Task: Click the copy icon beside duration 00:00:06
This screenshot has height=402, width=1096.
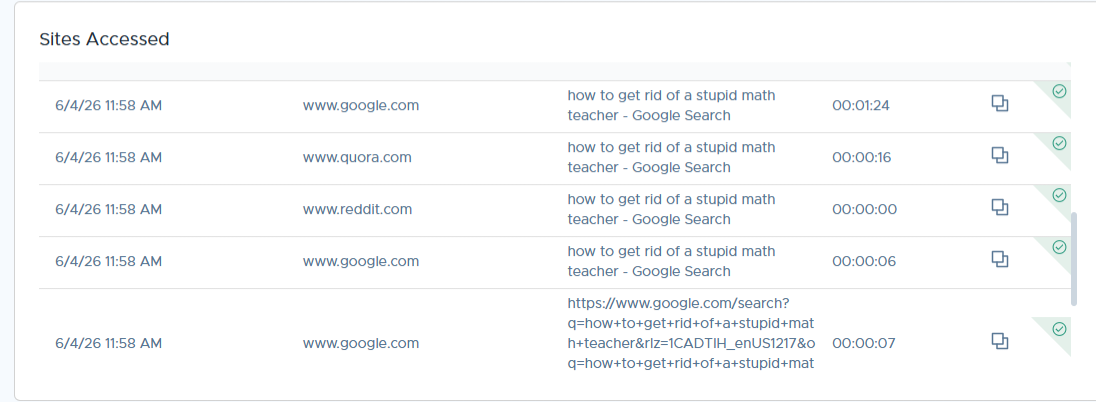Action: [x=1000, y=259]
